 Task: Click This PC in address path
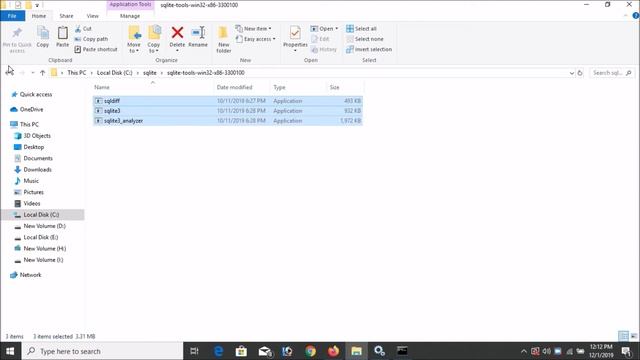[x=77, y=73]
